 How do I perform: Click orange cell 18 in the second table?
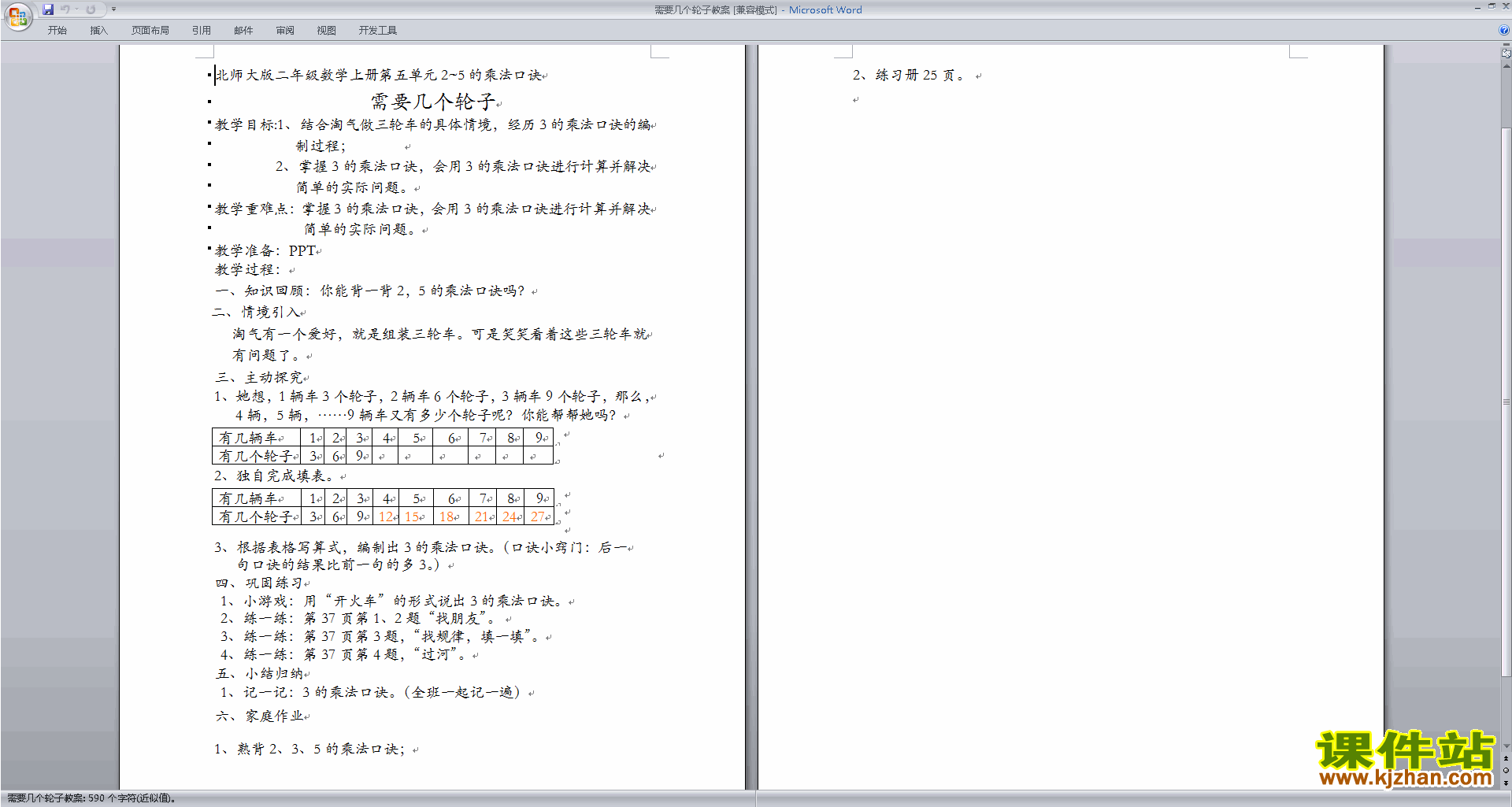pyautogui.click(x=449, y=516)
